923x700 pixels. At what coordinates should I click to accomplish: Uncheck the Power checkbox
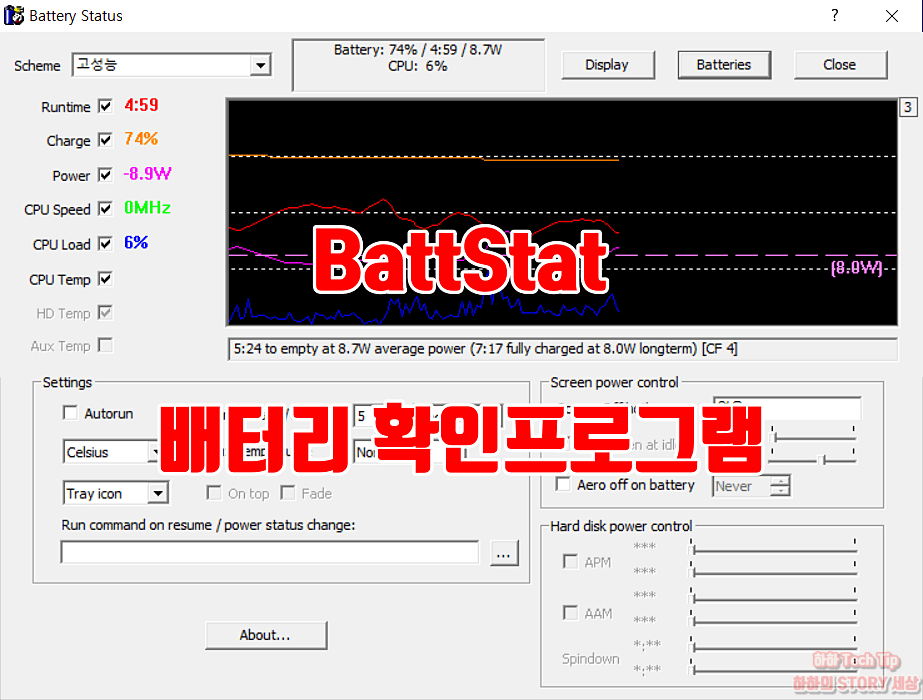105,175
